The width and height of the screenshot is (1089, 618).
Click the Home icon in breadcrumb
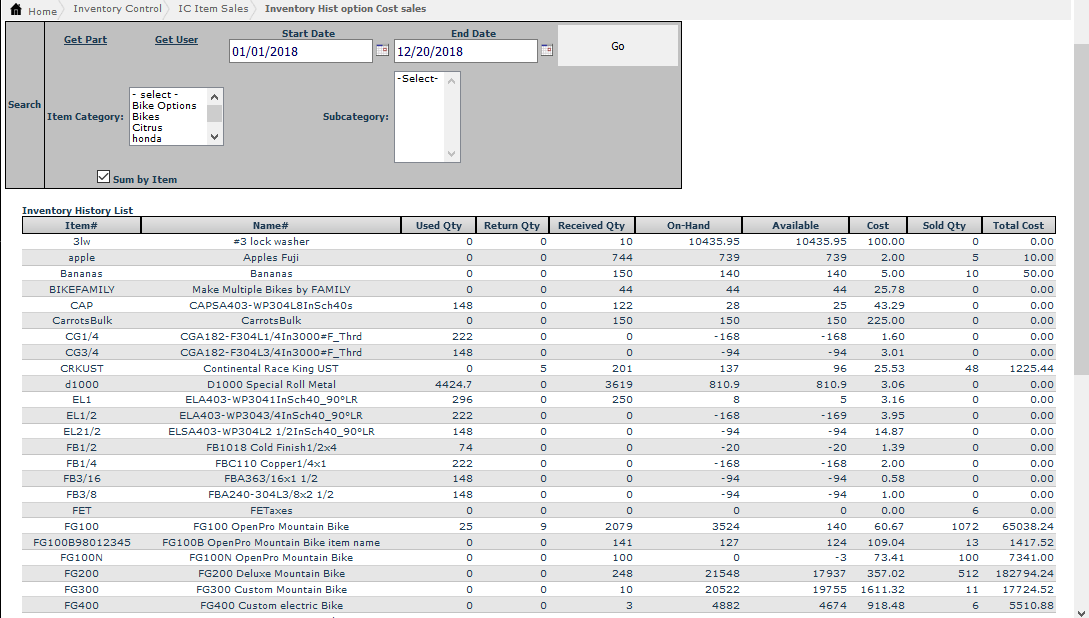pos(15,10)
